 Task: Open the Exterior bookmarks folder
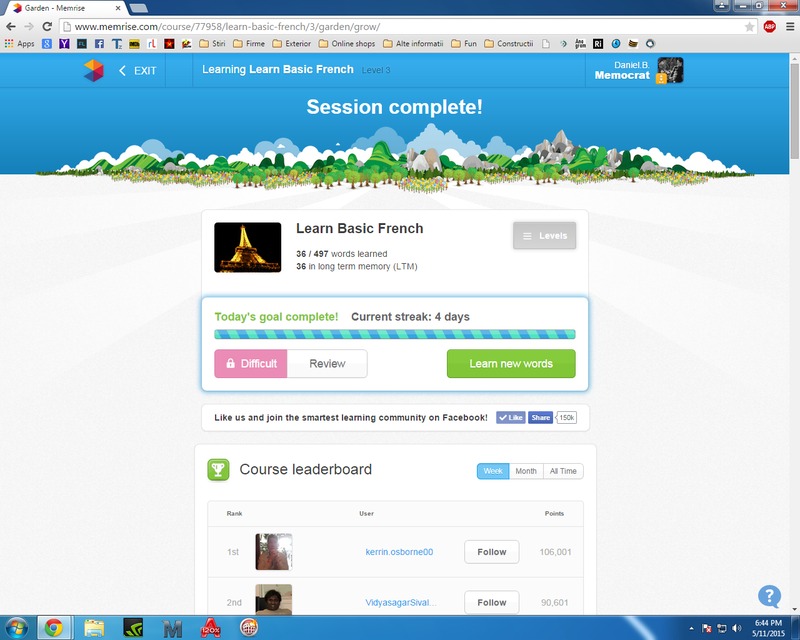click(x=292, y=44)
